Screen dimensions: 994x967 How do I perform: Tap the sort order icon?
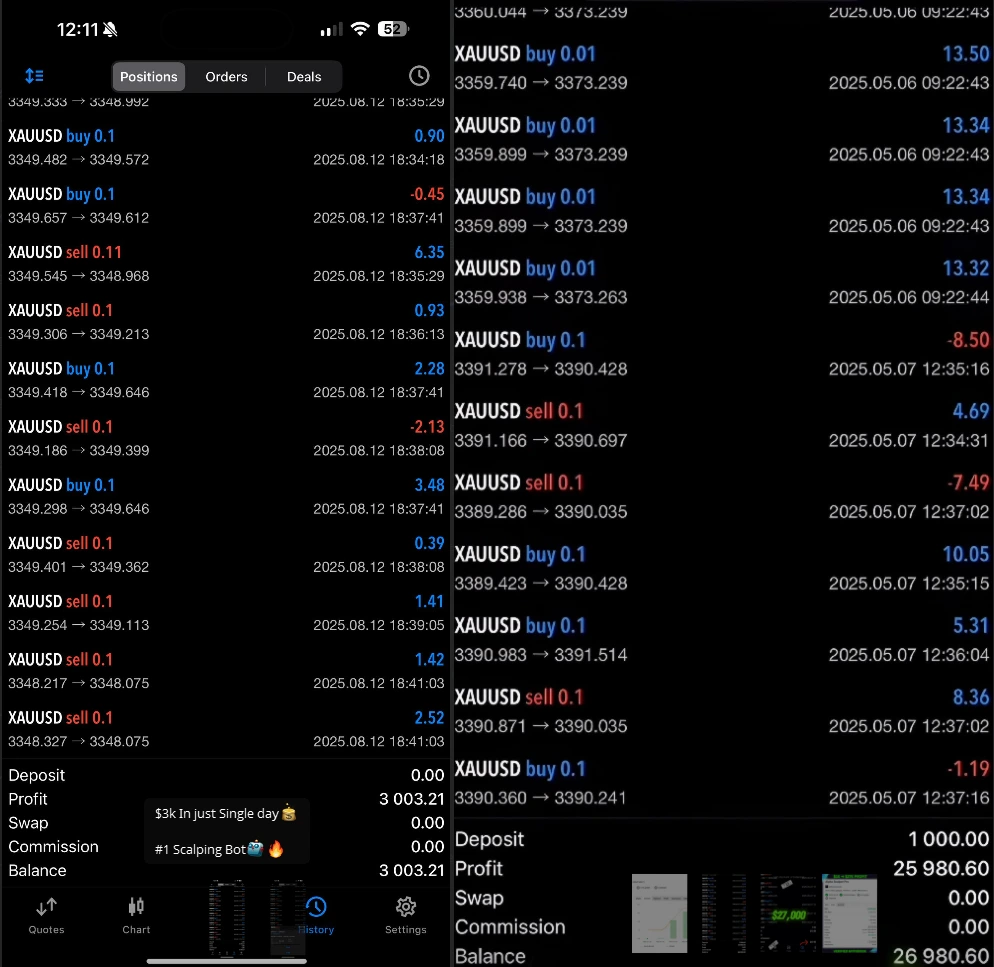tap(34, 76)
